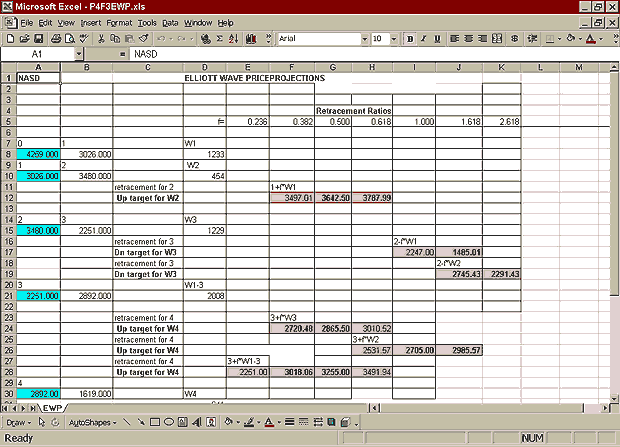Undo the last action

click(x=161, y=38)
